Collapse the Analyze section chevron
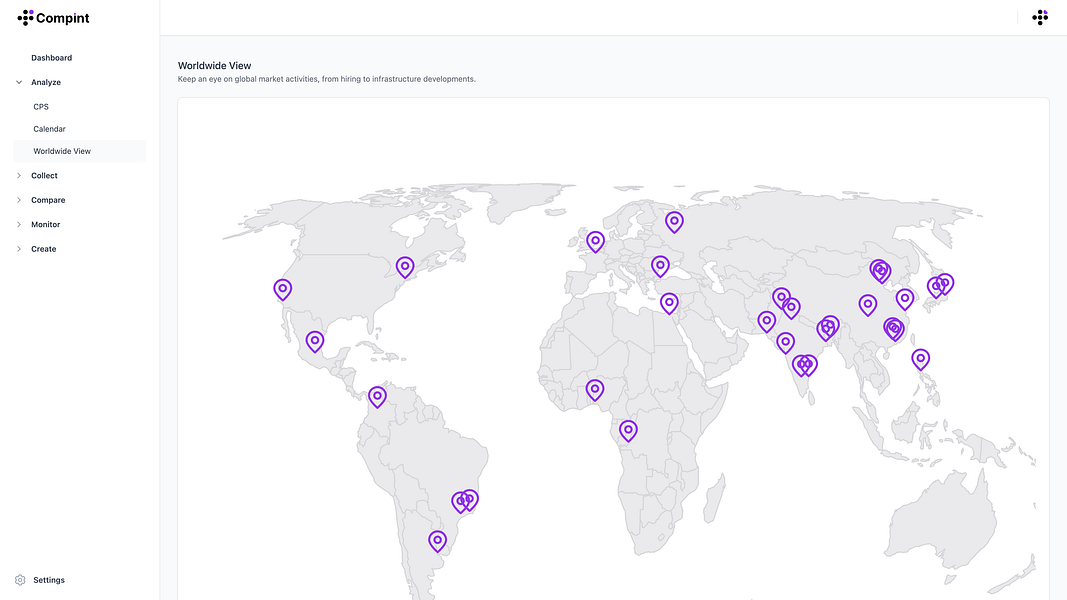1067x600 pixels. [19, 82]
